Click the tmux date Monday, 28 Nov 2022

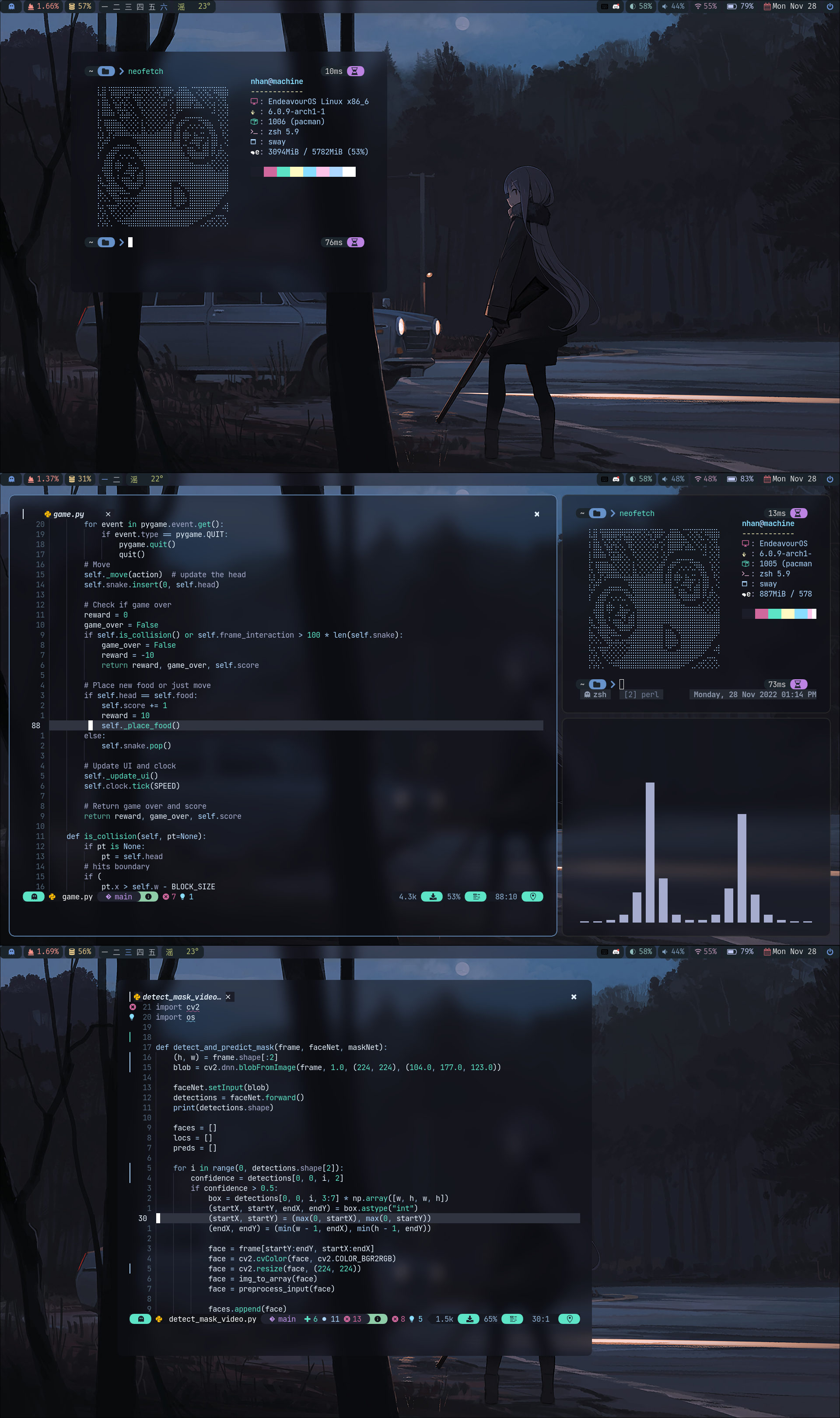click(753, 695)
